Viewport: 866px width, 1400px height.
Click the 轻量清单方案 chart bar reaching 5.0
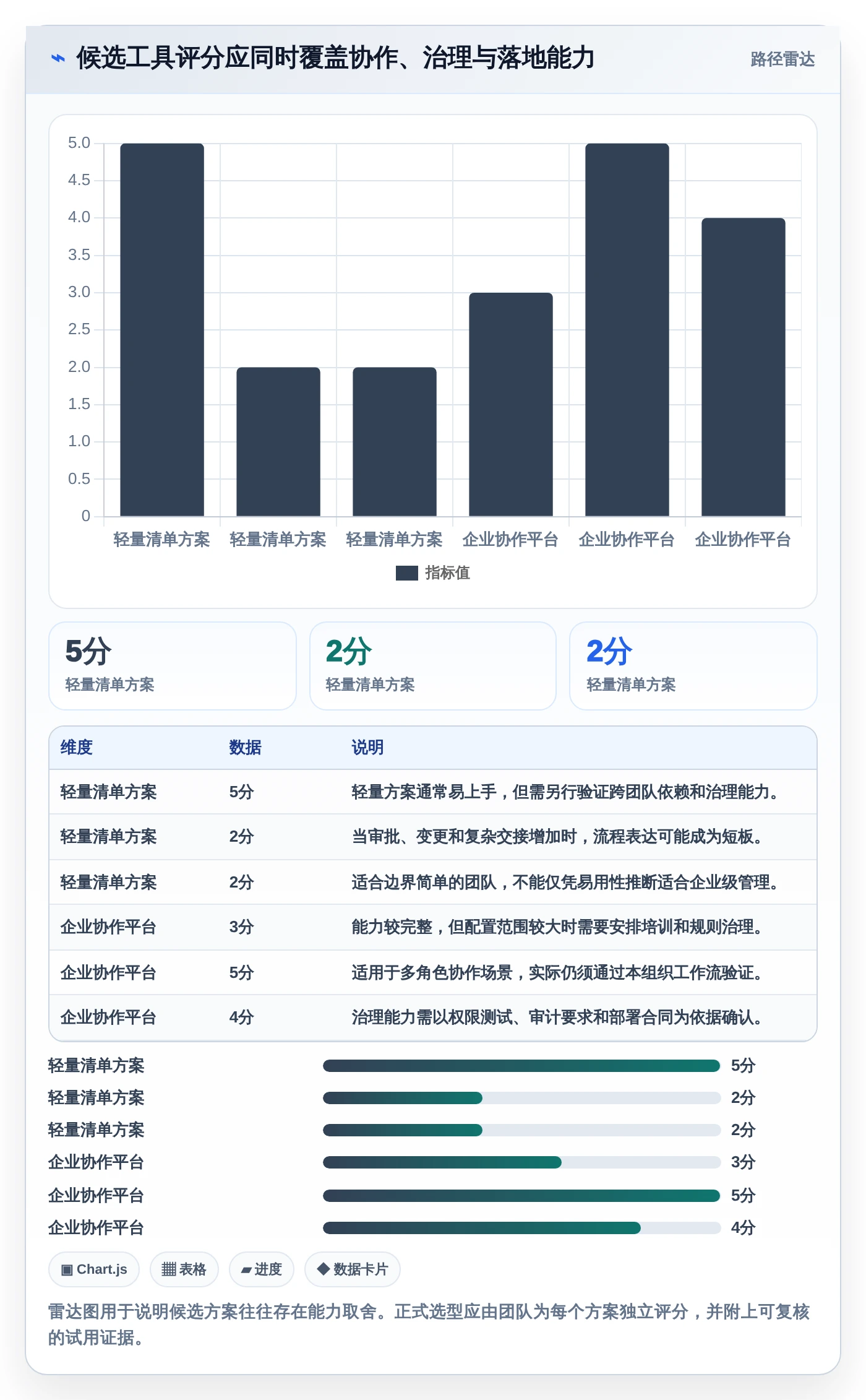162,330
